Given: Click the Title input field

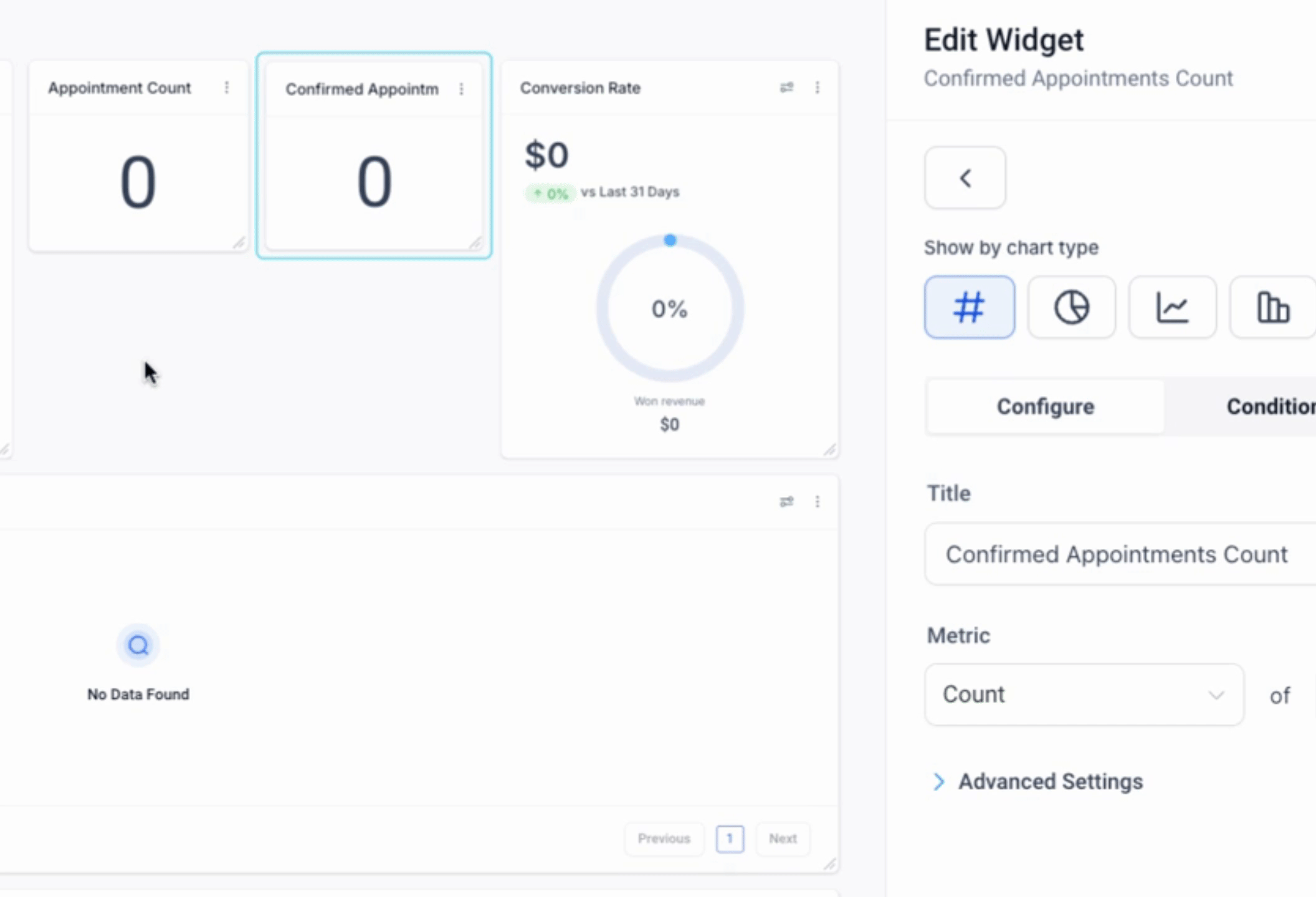Looking at the screenshot, I should (x=1118, y=554).
